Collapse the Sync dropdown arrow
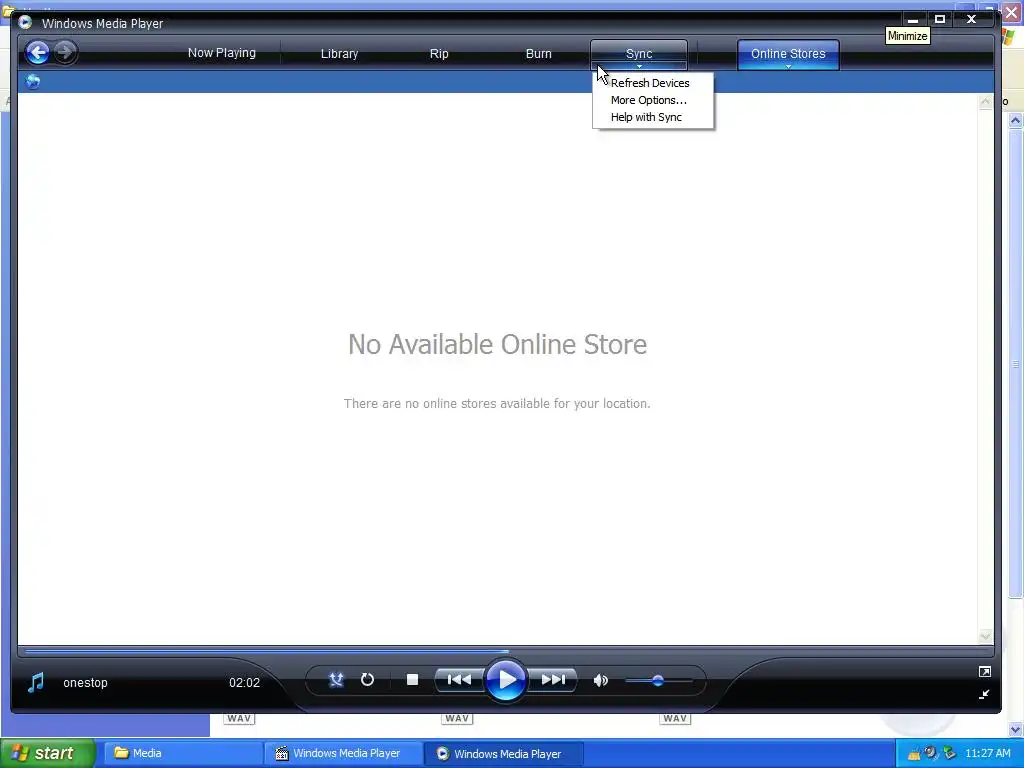The image size is (1024, 768). point(639,67)
